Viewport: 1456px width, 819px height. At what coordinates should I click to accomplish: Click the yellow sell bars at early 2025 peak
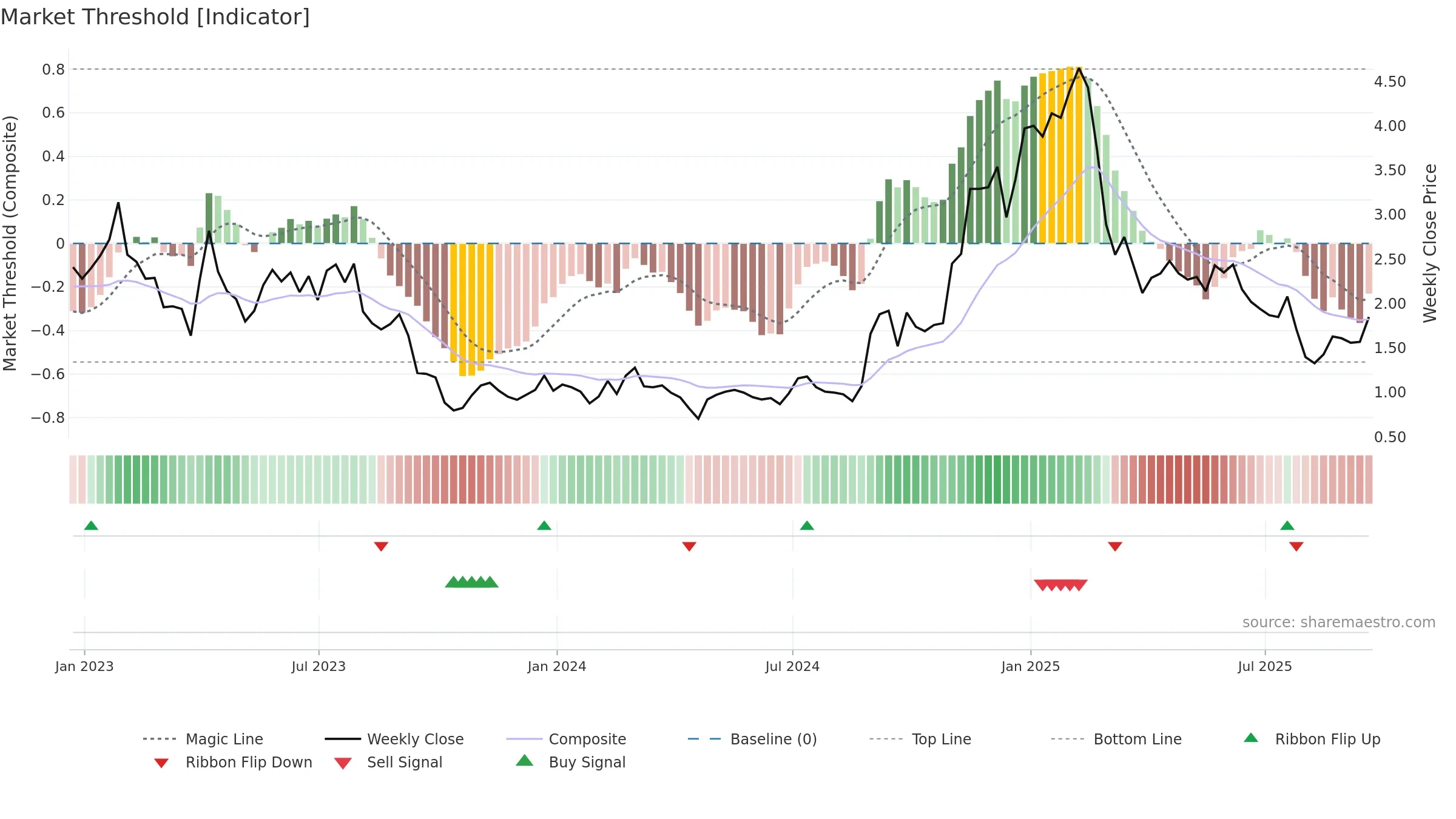click(1061, 155)
